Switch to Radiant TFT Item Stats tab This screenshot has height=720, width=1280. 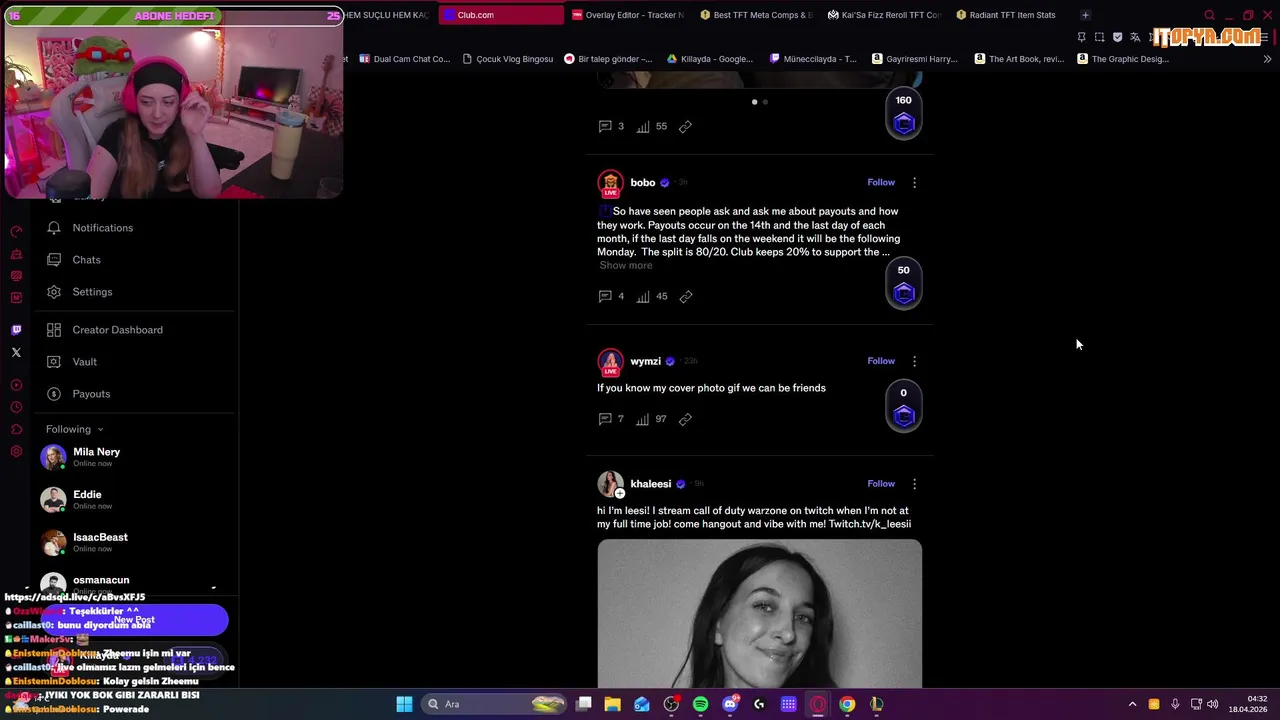tap(1012, 15)
